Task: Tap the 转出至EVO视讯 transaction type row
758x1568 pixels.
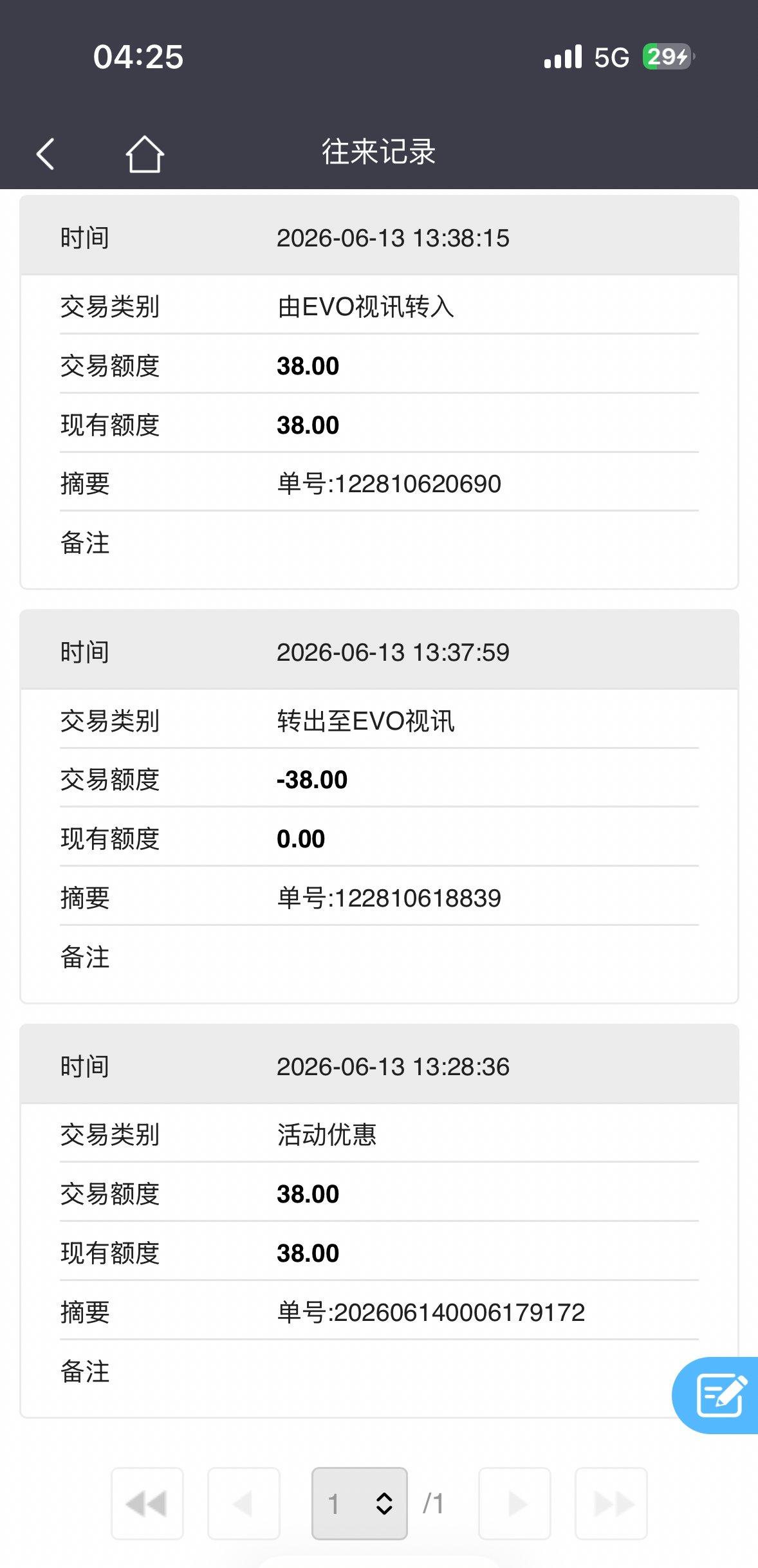Action: (379, 721)
